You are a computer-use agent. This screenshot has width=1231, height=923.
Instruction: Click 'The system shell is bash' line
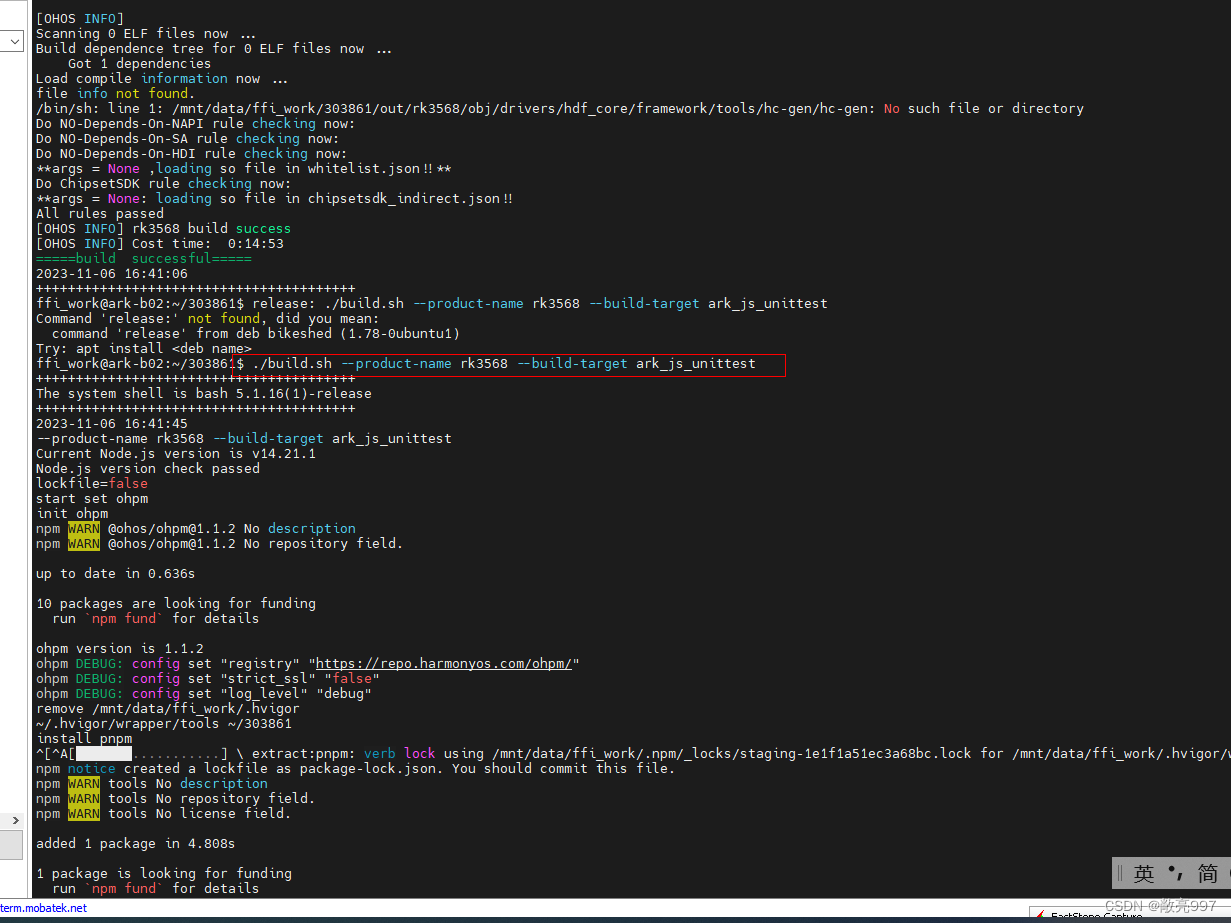tap(204, 393)
